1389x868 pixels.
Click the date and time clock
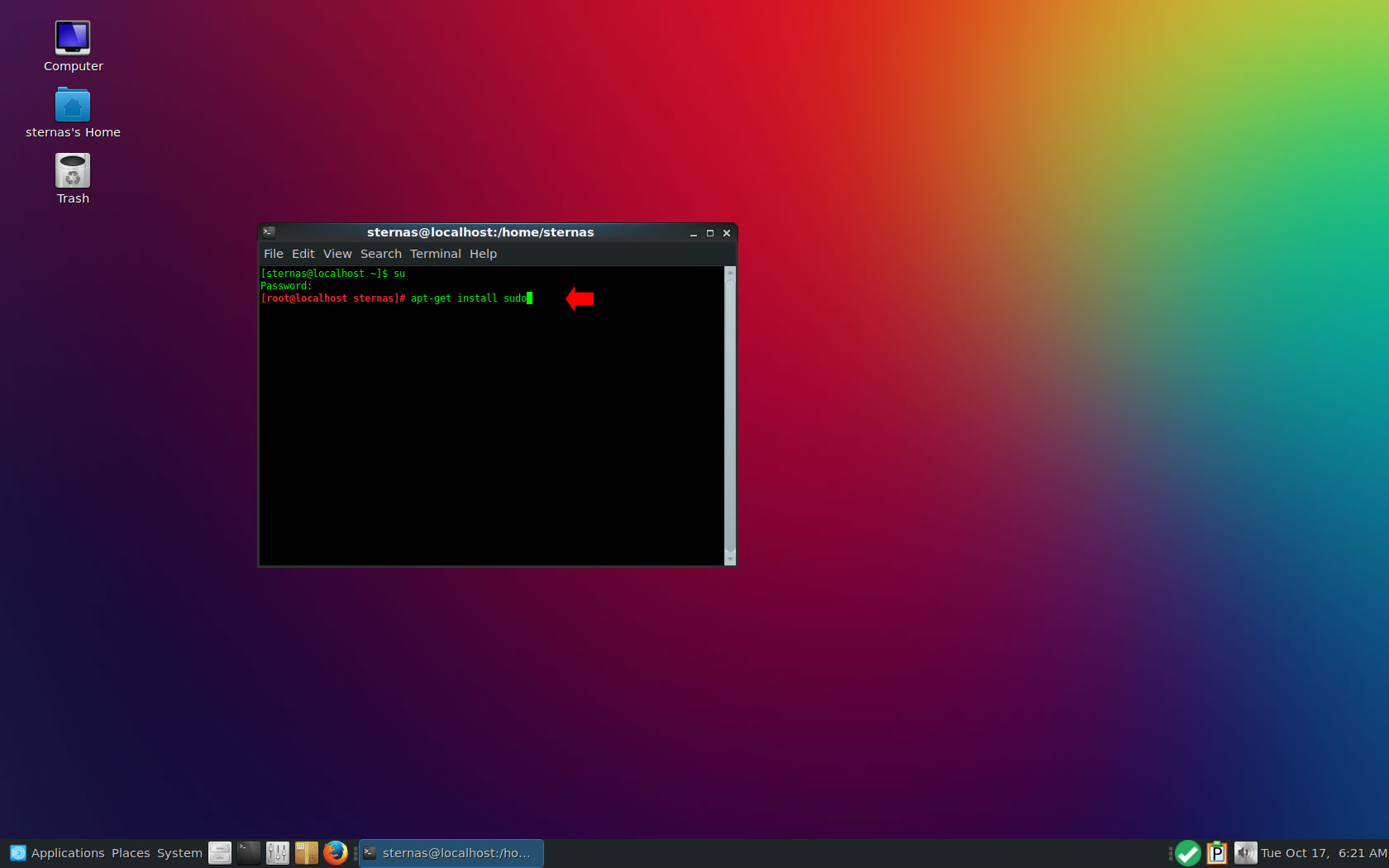click(x=1323, y=853)
